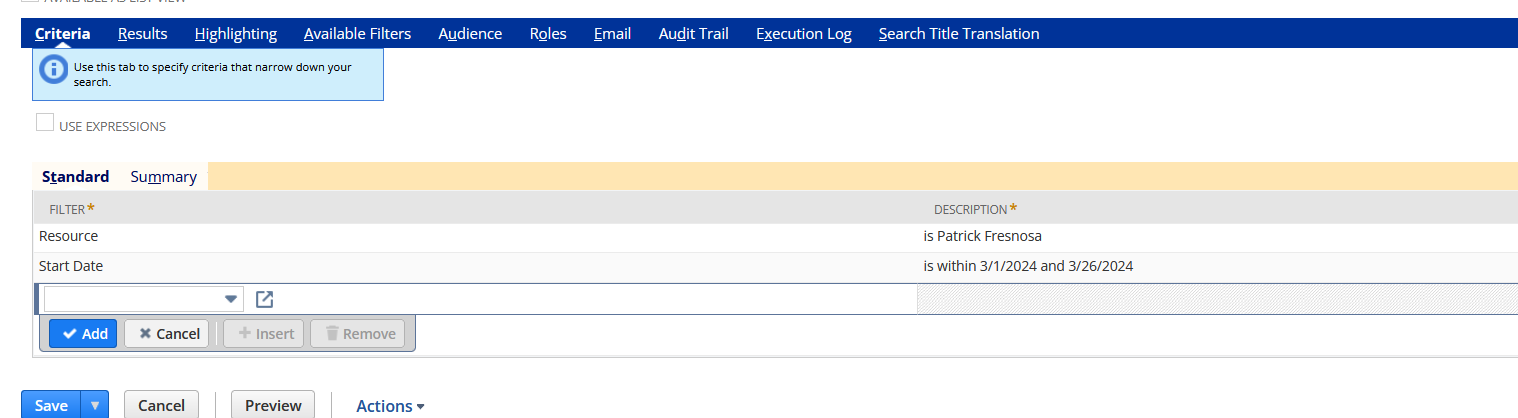Screen dimensions: 1518x418
Task: Toggle the Available as List View checkbox
Action: 28,2
